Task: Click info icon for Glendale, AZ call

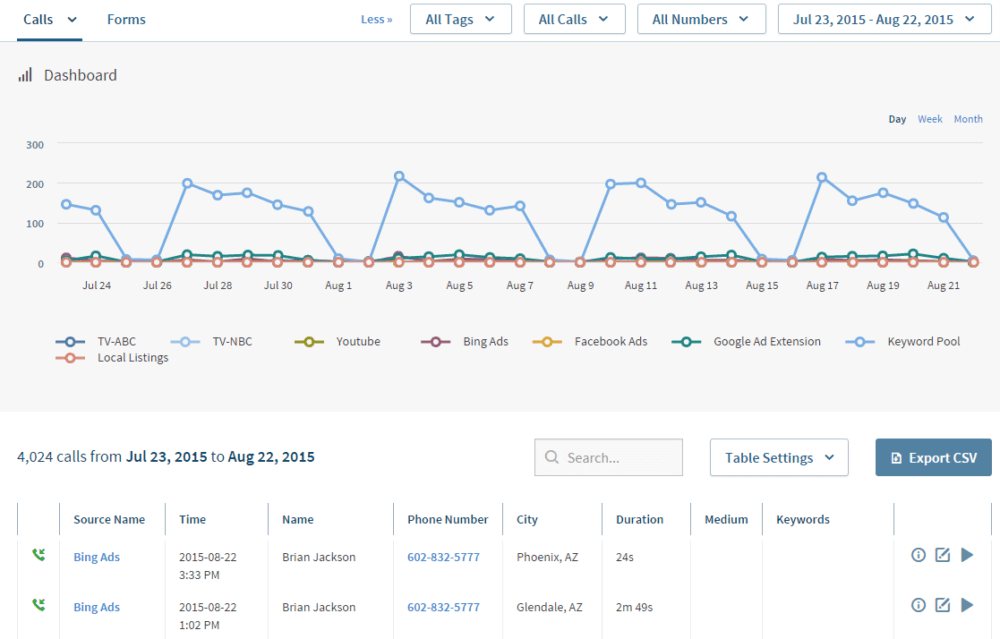Action: tap(918, 605)
